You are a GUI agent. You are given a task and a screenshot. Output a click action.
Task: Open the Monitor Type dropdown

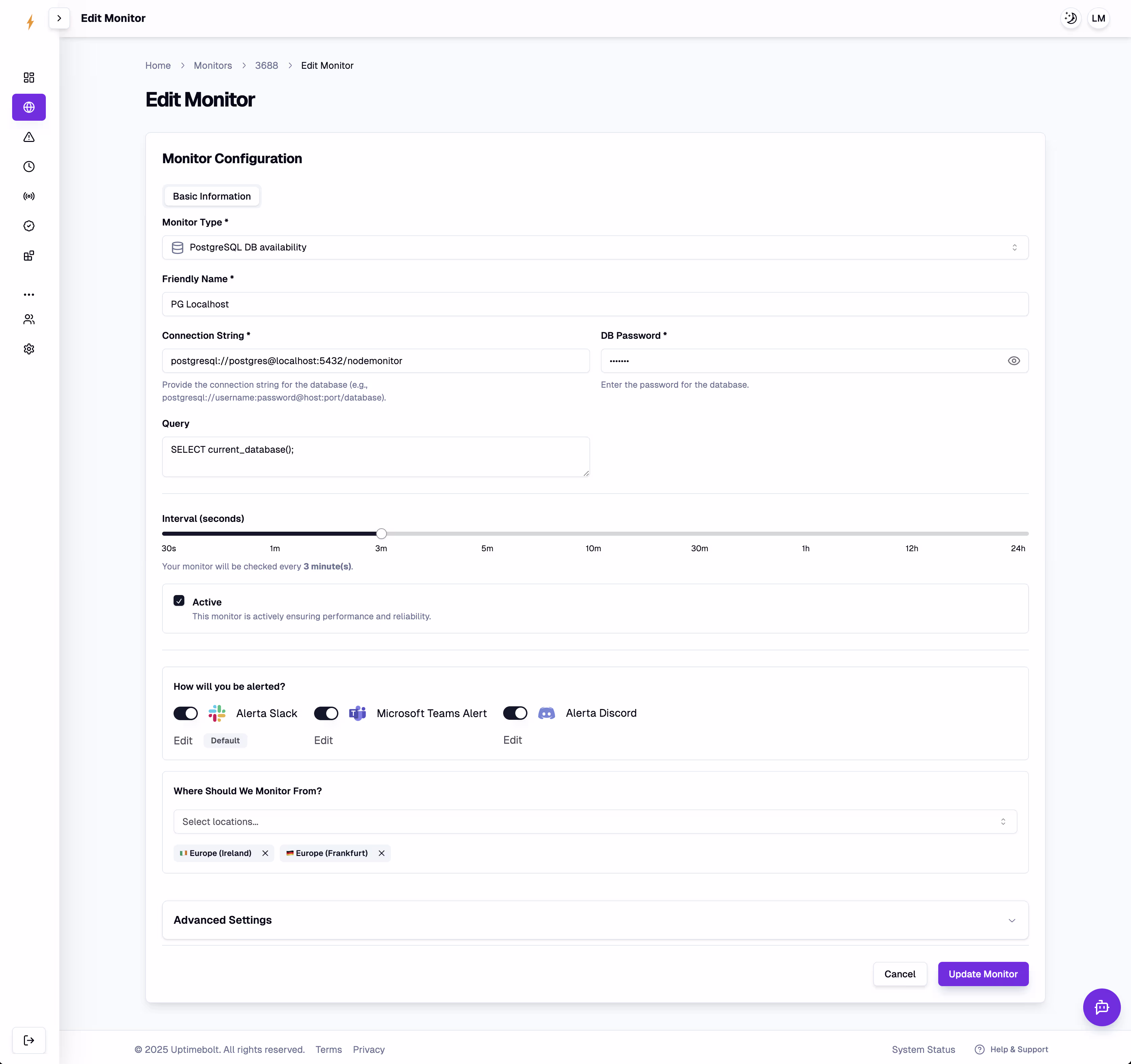coord(594,247)
